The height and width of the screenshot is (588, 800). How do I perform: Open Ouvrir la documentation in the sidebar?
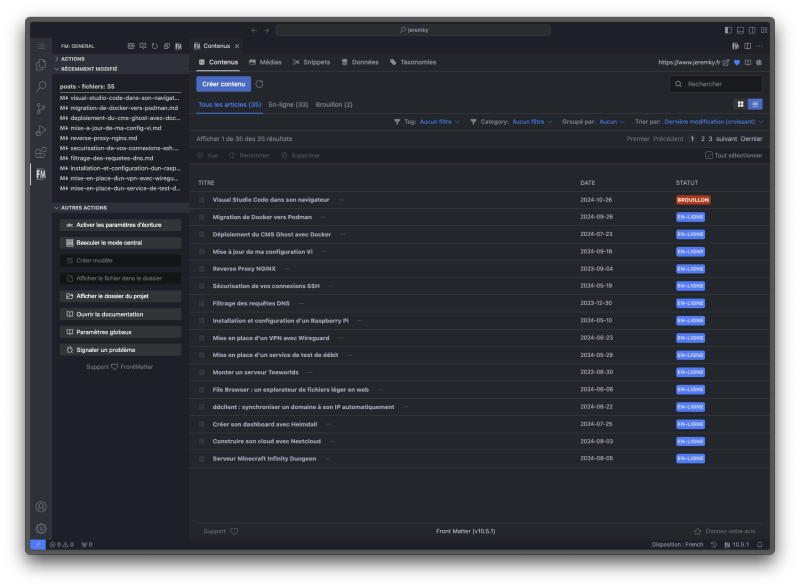(x=110, y=314)
